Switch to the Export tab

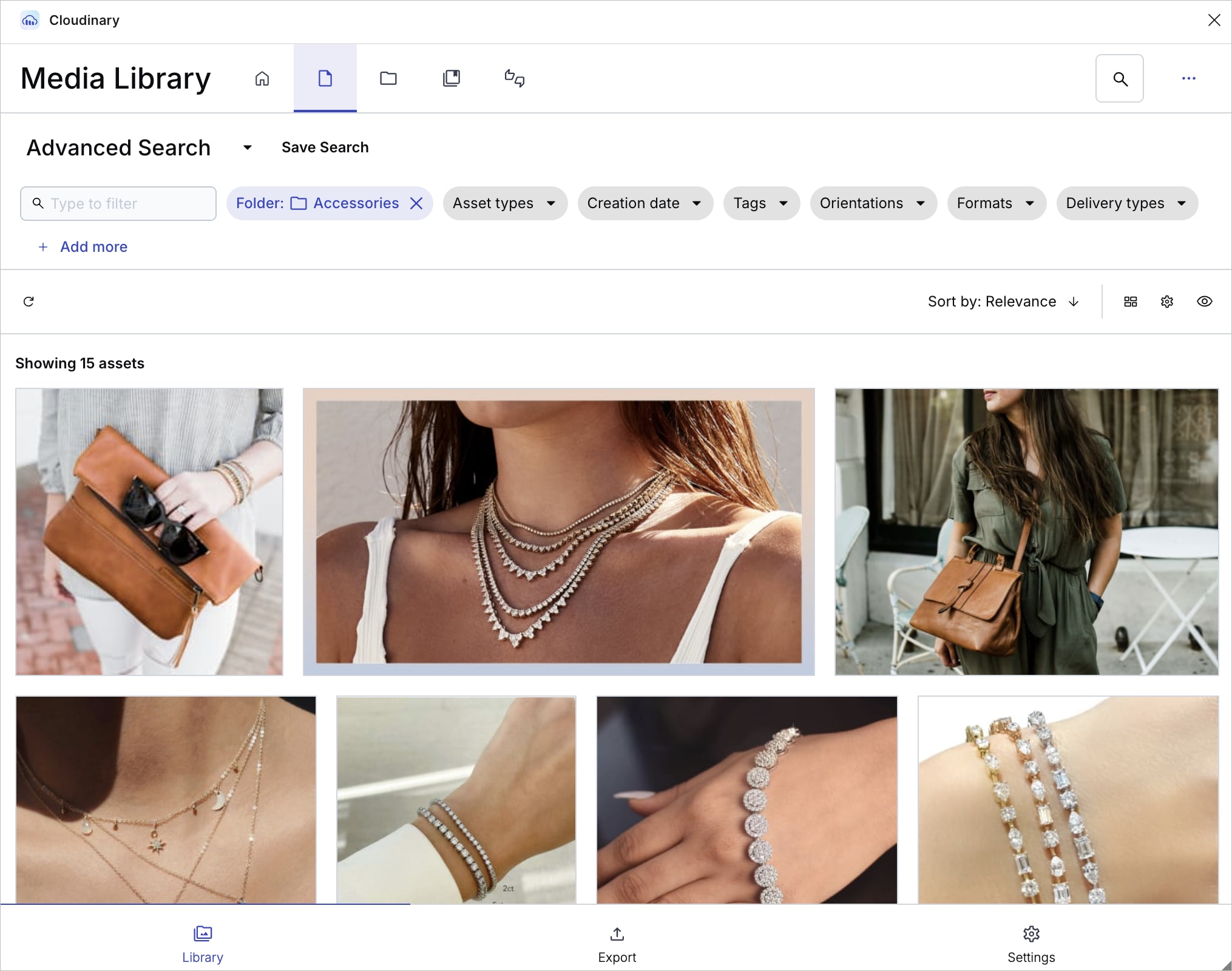tap(617, 944)
